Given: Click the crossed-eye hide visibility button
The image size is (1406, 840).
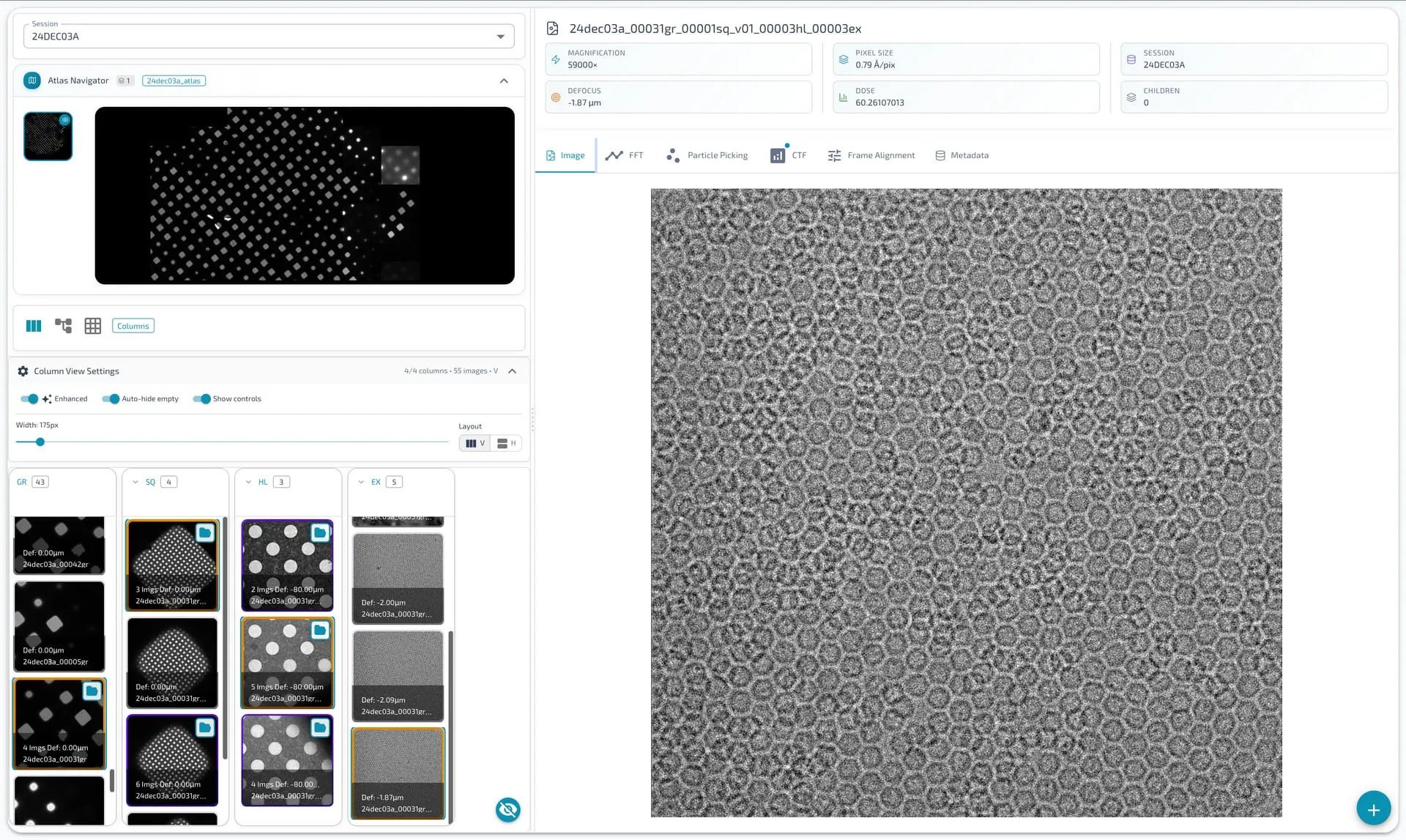Looking at the screenshot, I should coord(507,809).
